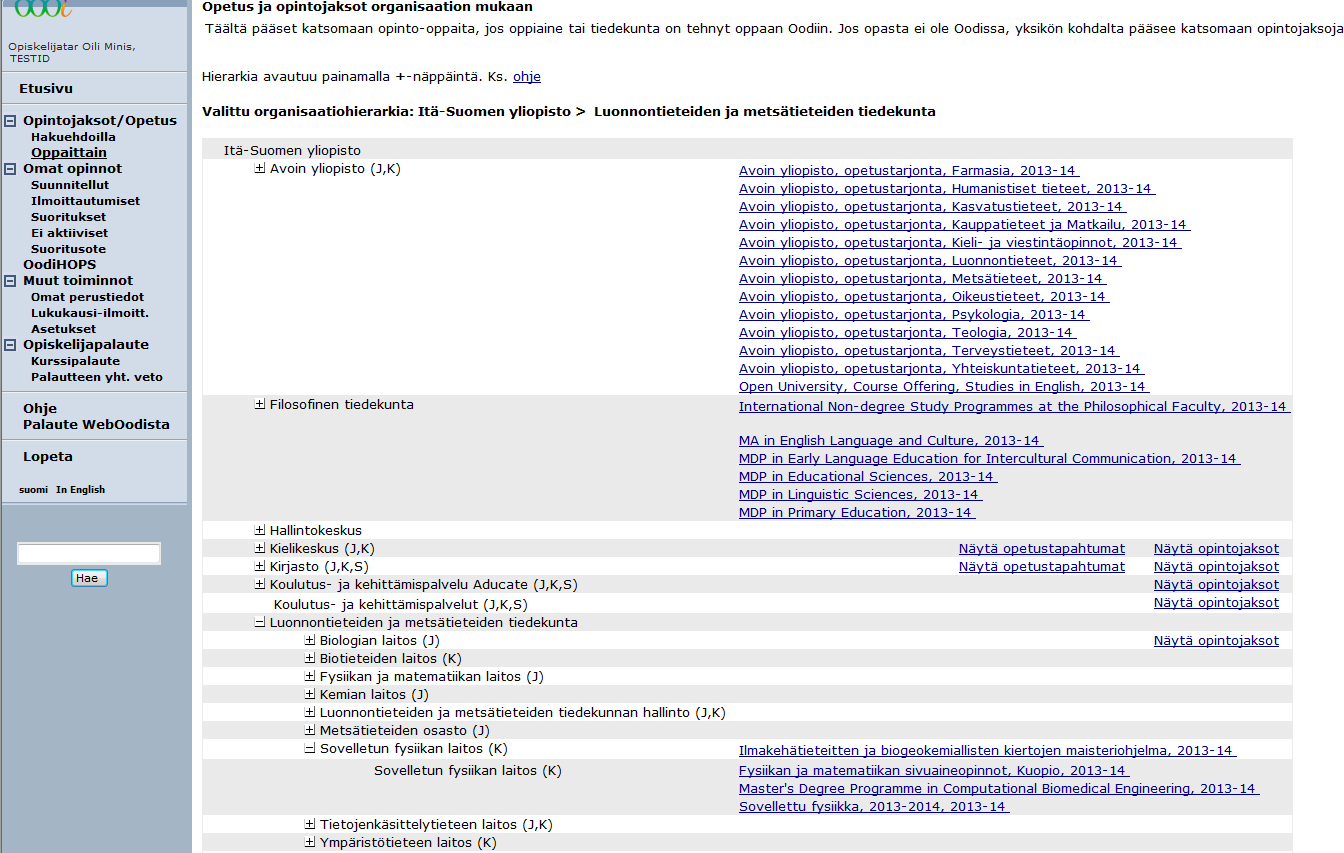Open Omat perustiedot in the sidebar

pyautogui.click(x=87, y=297)
